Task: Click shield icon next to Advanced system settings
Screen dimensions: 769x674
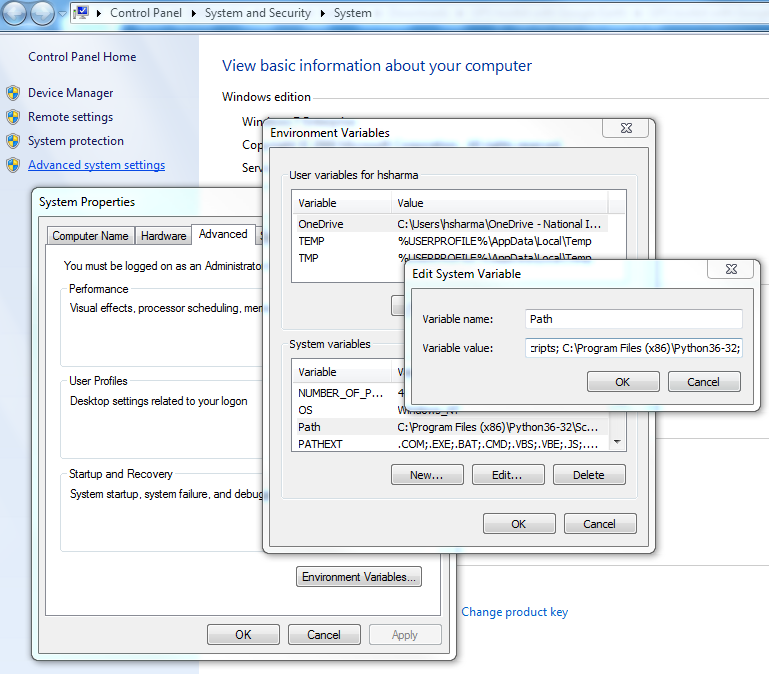Action: coord(13,165)
